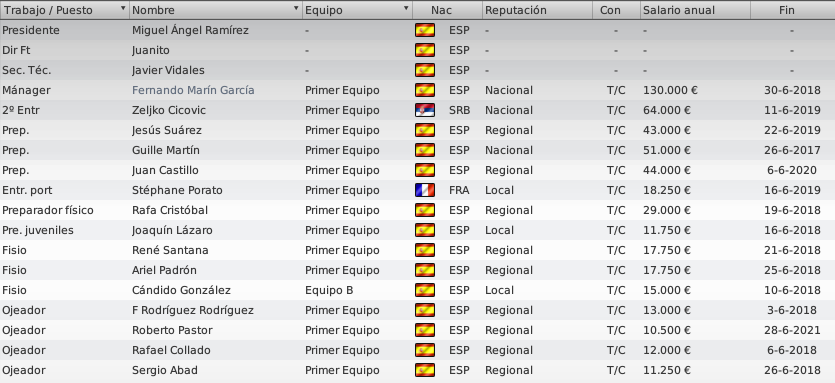
Task: Click the Spanish flag in Fernando Marín García's row
Action: pos(424,90)
